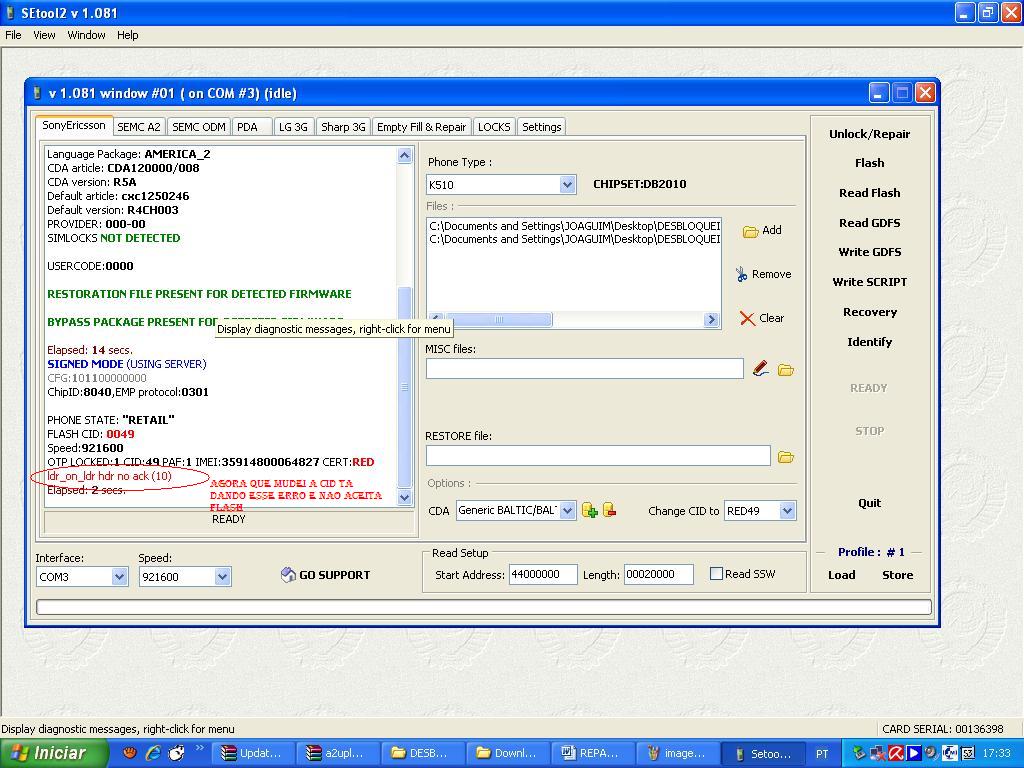The width and height of the screenshot is (1024, 768).
Task: Open the Window menu
Action: pyautogui.click(x=86, y=35)
